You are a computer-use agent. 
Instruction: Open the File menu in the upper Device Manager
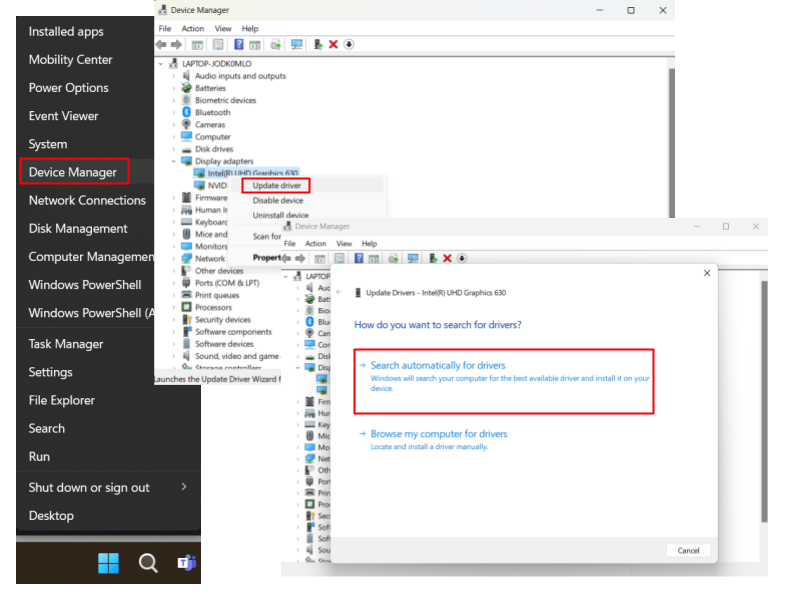(x=165, y=29)
